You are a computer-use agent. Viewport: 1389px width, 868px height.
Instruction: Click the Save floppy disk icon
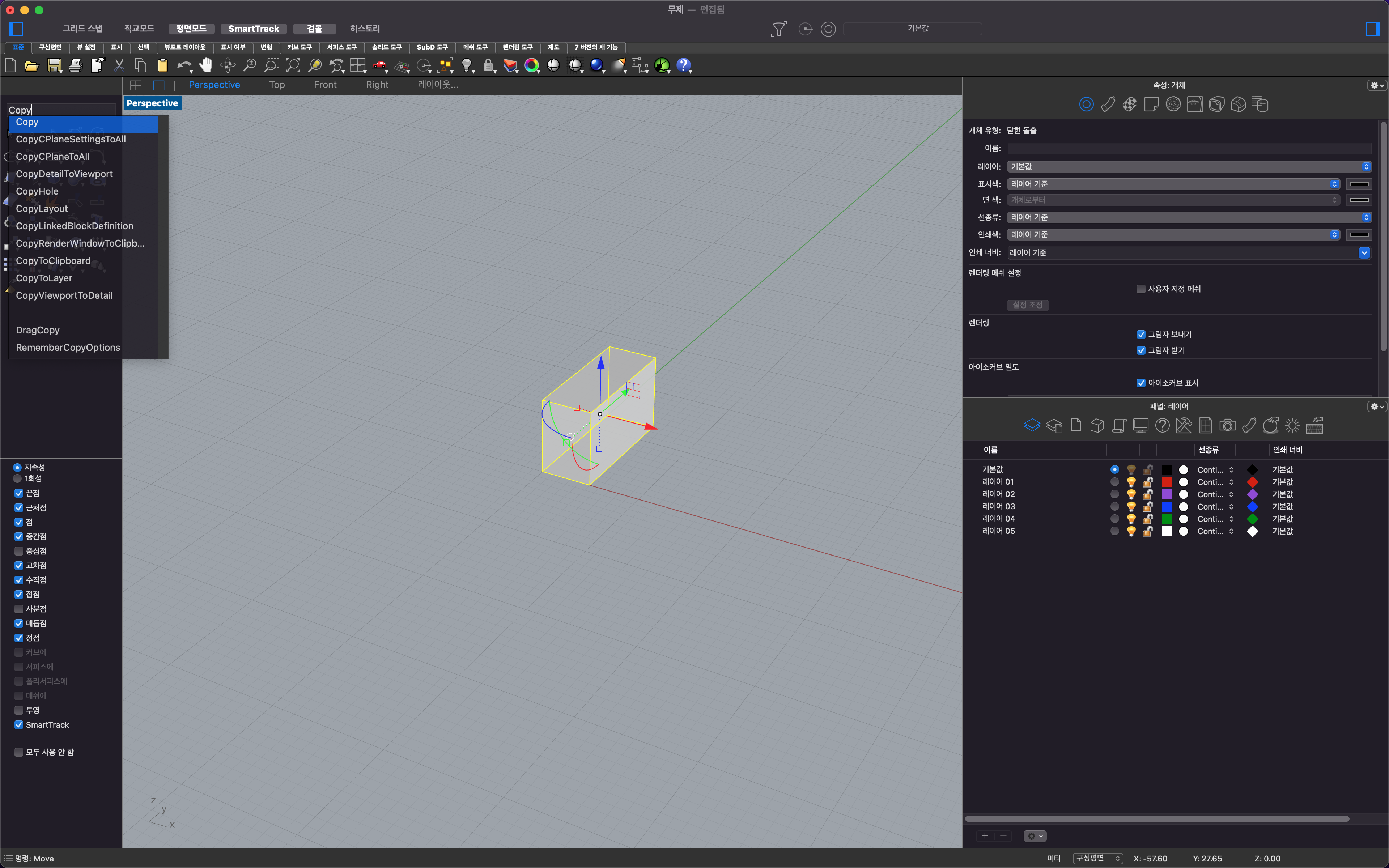tap(54, 65)
